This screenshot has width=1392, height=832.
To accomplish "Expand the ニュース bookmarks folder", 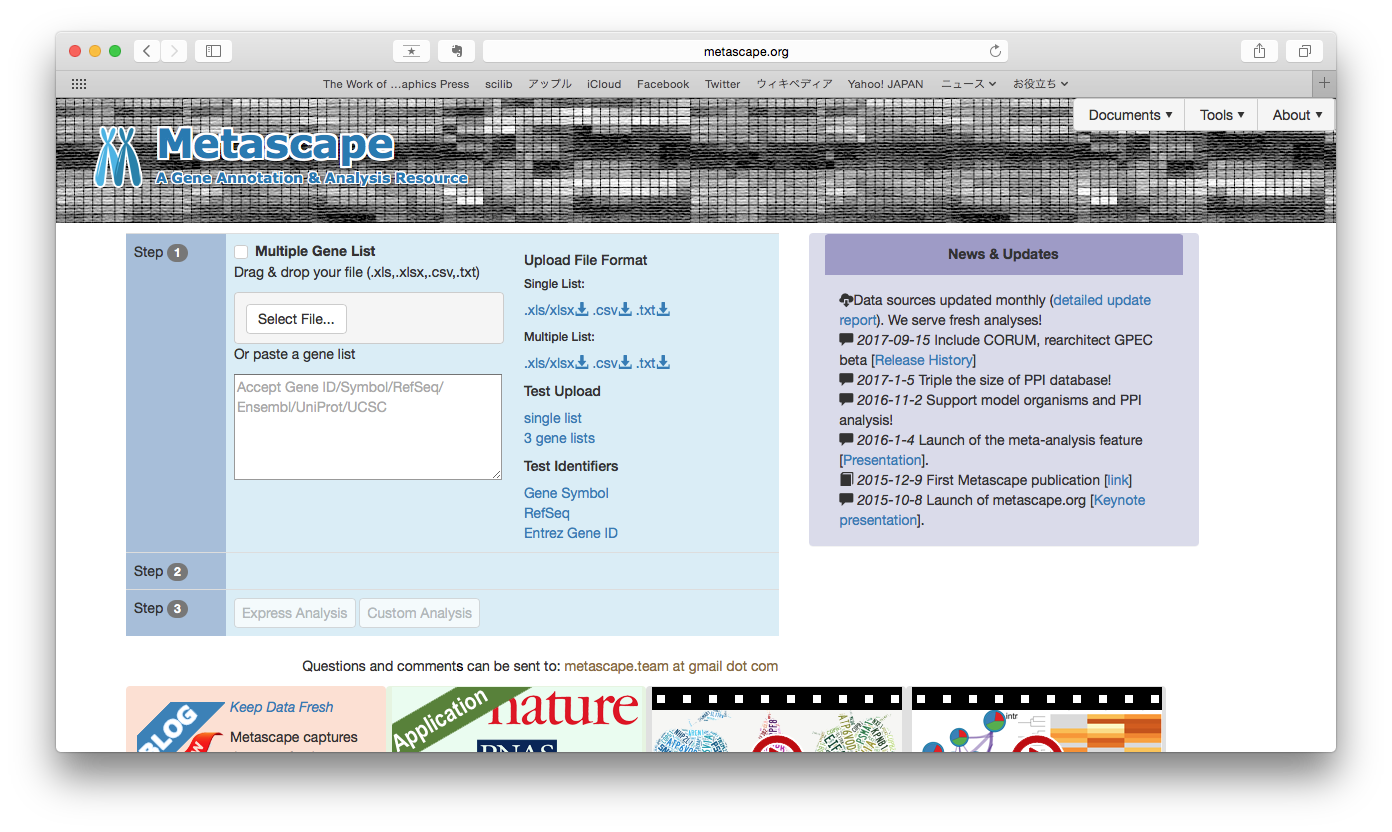I will (x=968, y=84).
